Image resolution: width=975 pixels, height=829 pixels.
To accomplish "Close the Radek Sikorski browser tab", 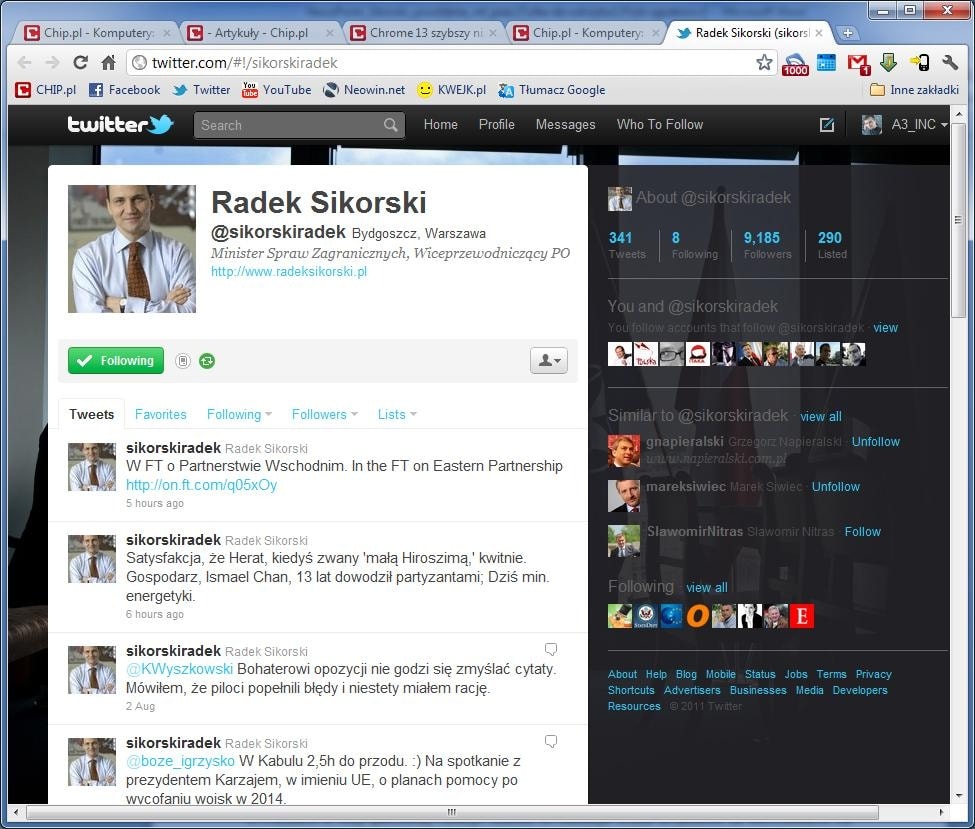I will pos(819,33).
